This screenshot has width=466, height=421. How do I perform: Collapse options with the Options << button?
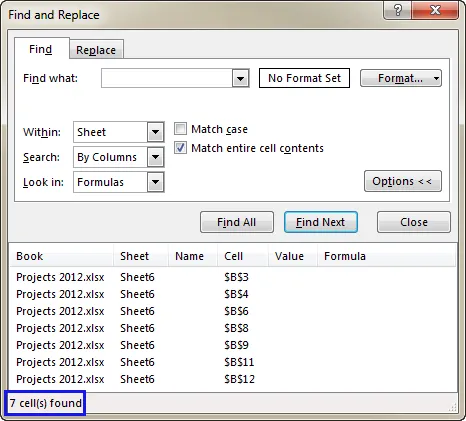coord(403,181)
